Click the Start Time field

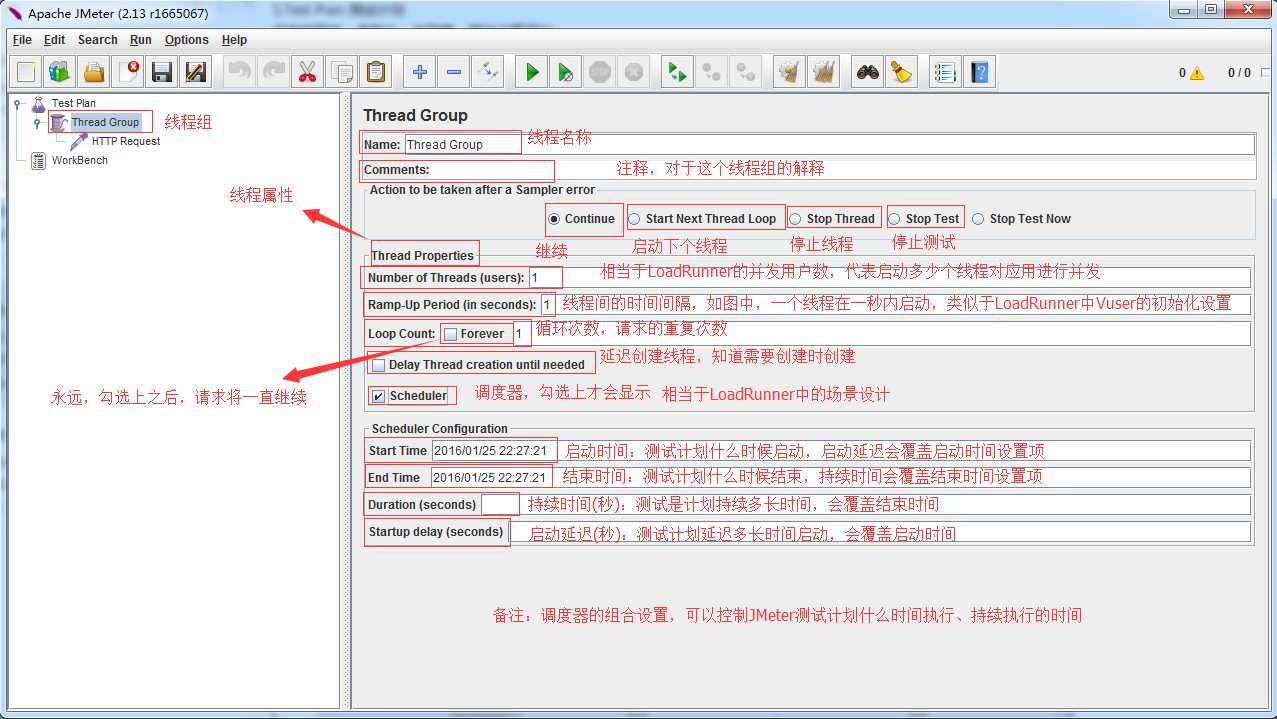841,451
